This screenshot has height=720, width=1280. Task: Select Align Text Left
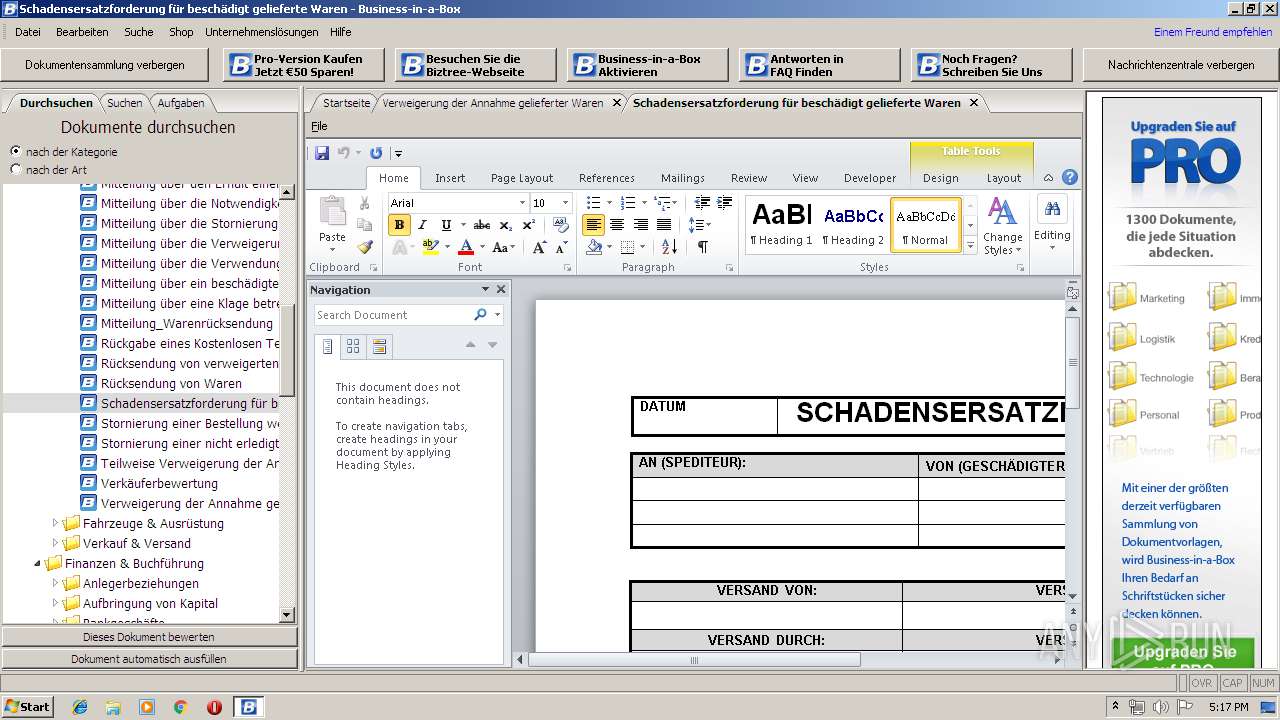click(x=594, y=225)
